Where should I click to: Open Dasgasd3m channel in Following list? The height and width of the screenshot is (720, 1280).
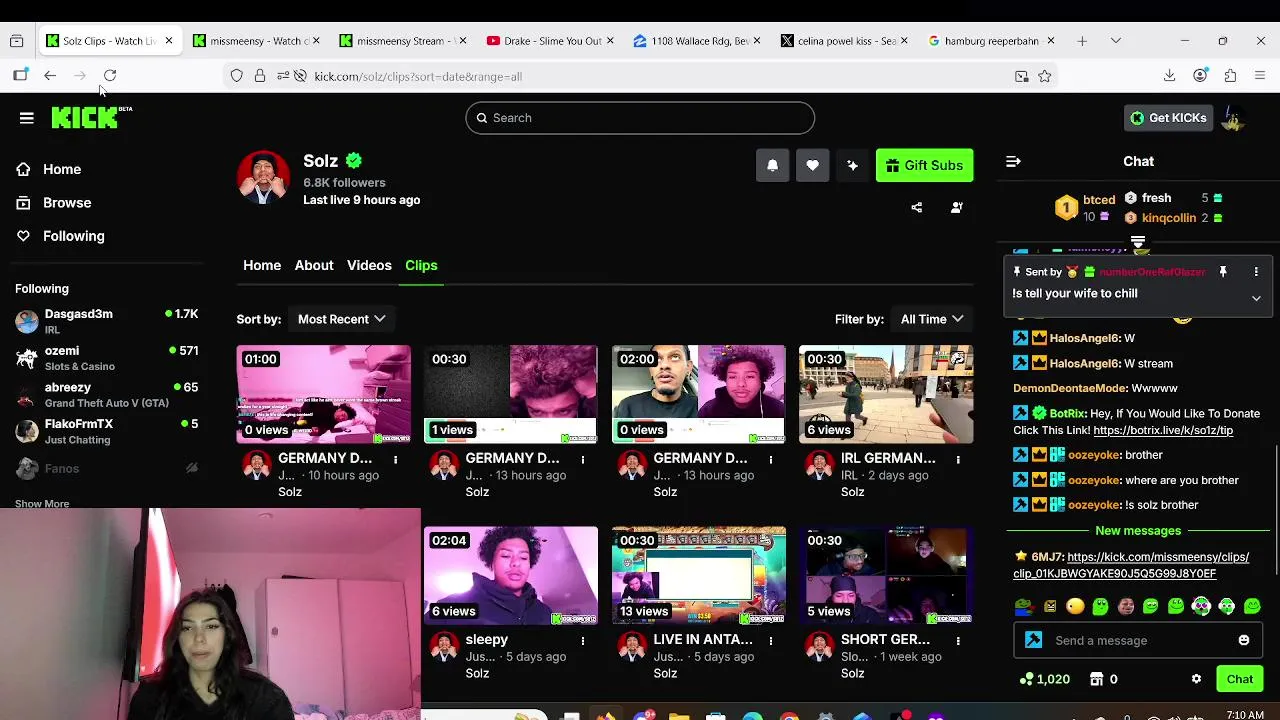[107, 321]
